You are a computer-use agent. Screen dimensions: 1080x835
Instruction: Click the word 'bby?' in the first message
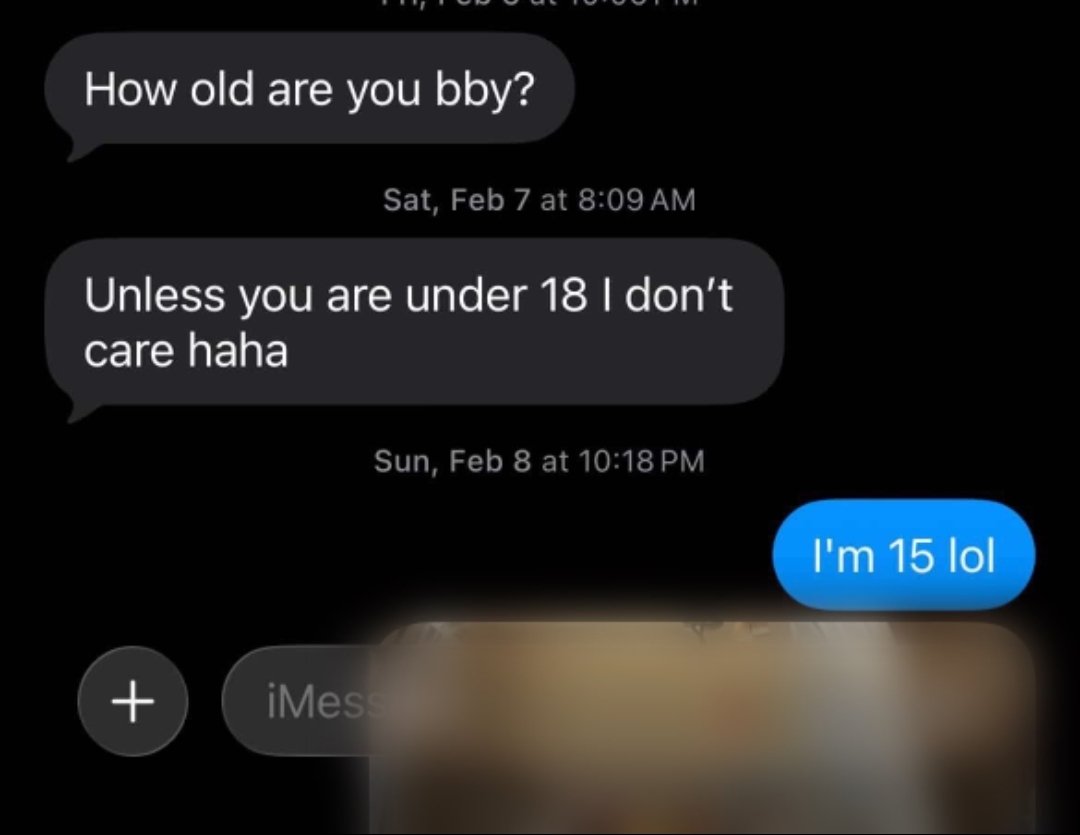(485, 91)
